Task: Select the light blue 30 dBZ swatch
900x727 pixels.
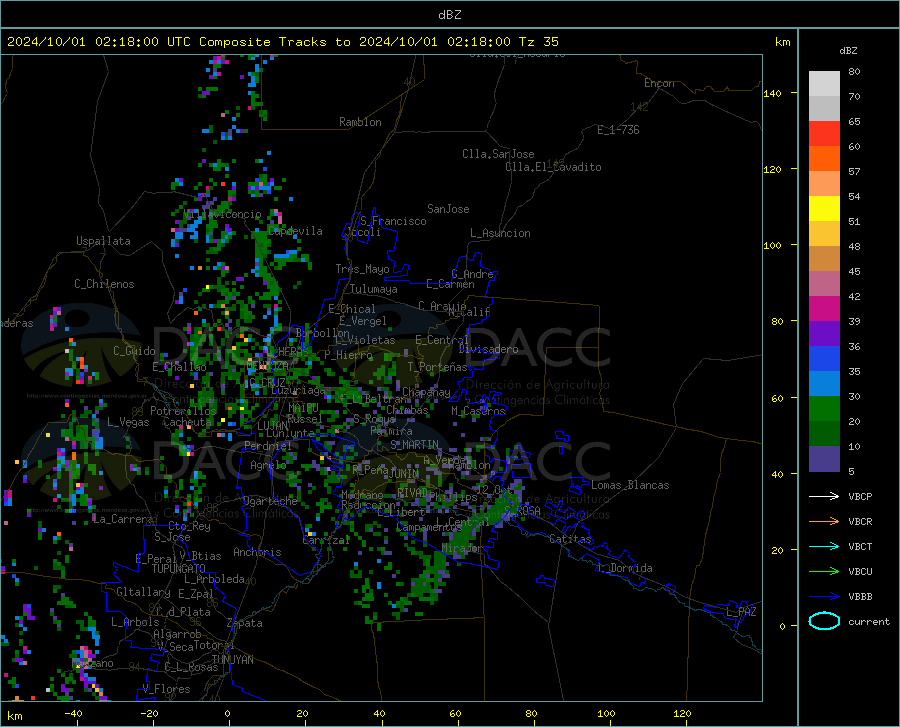Action: (824, 384)
